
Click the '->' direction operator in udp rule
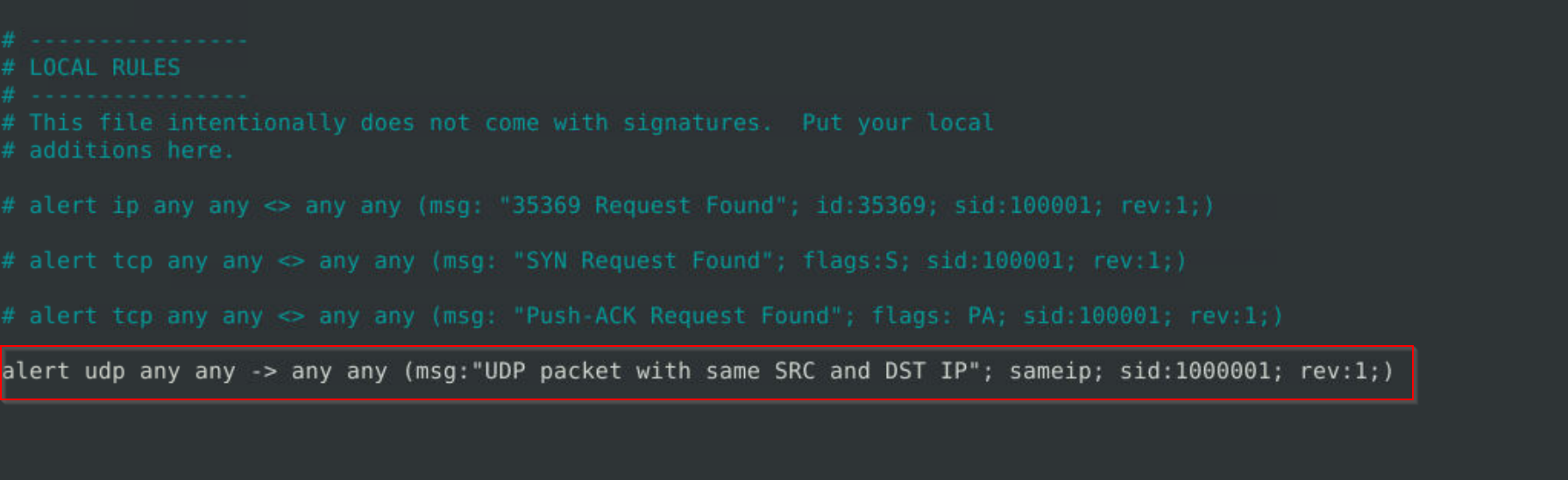point(264,371)
